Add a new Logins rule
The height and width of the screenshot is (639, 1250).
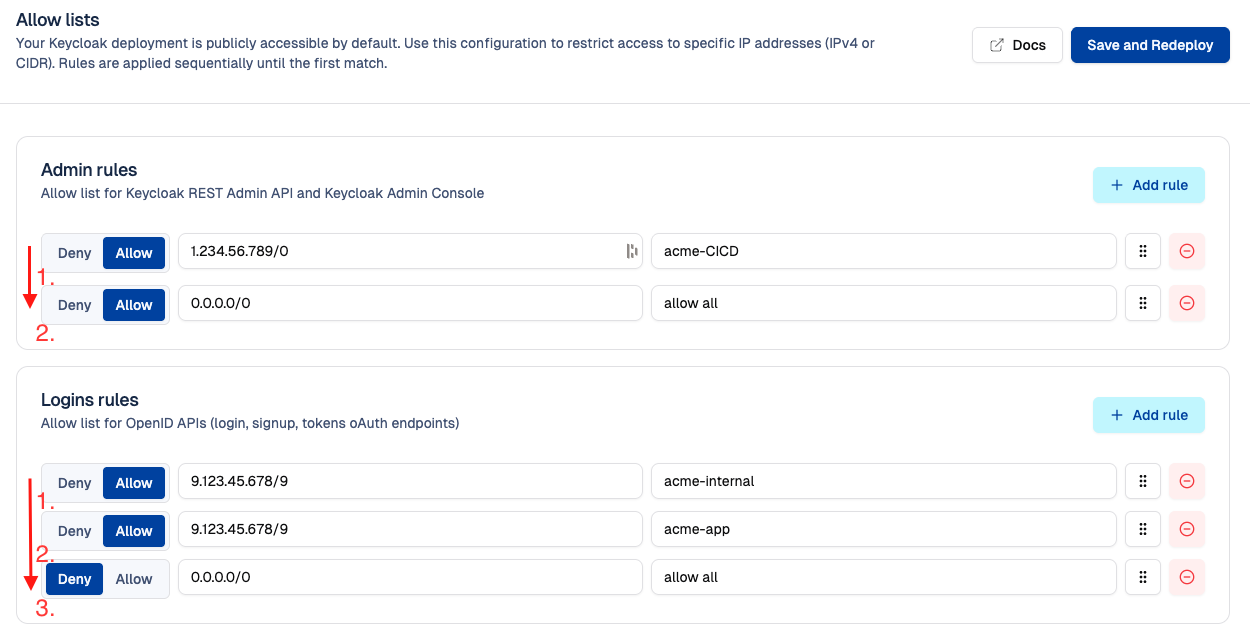pyautogui.click(x=1148, y=415)
